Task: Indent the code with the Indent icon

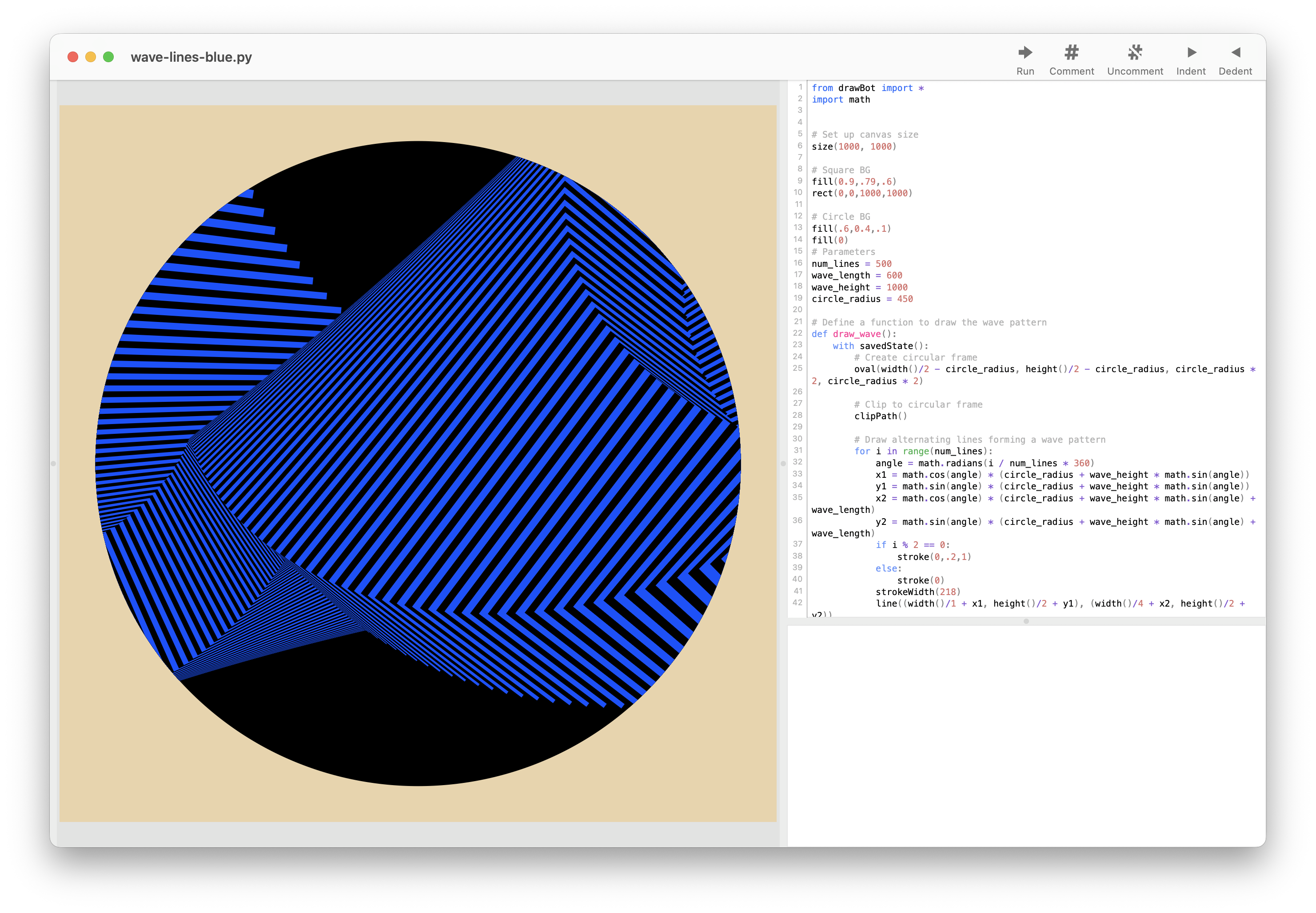Action: point(1191,53)
